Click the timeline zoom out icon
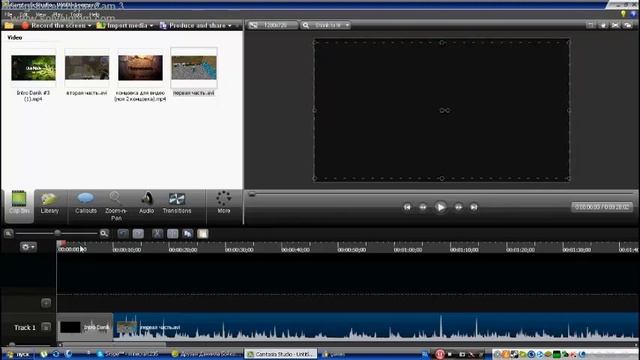 point(9,233)
